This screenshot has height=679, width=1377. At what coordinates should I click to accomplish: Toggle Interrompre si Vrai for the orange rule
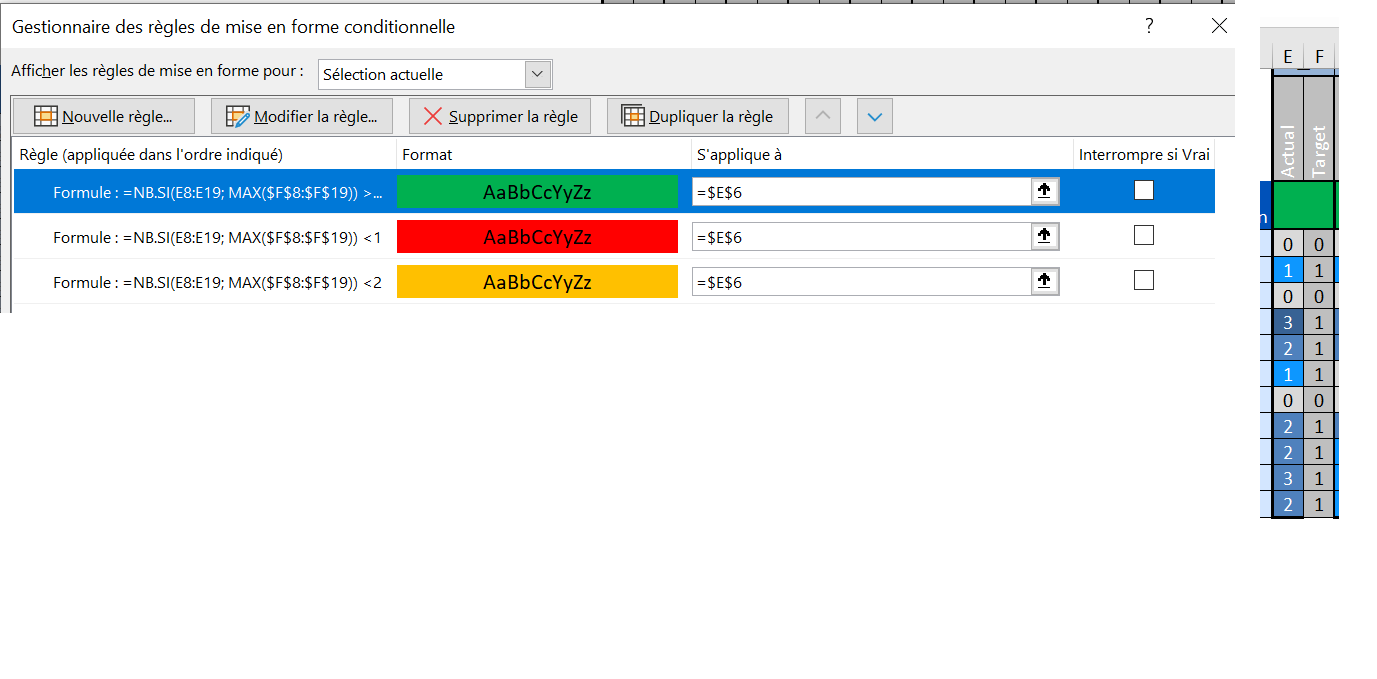point(1144,280)
